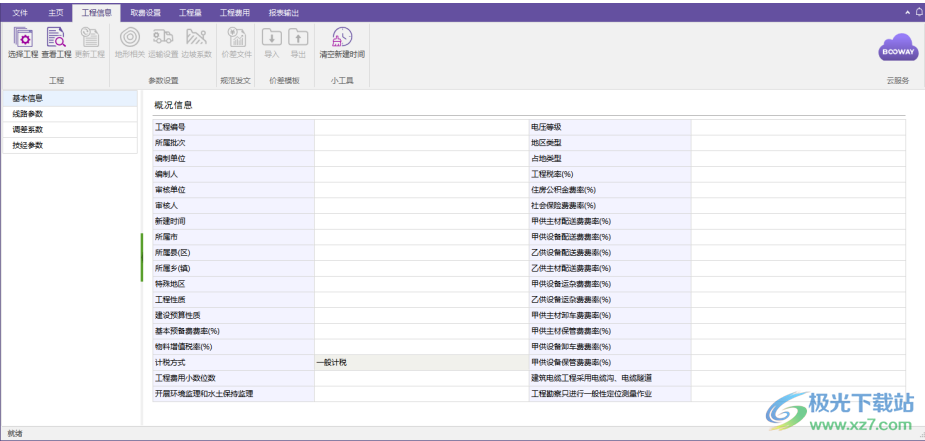Click the value field next to 工程编号
This screenshot has height=441, width=925.
[421, 127]
